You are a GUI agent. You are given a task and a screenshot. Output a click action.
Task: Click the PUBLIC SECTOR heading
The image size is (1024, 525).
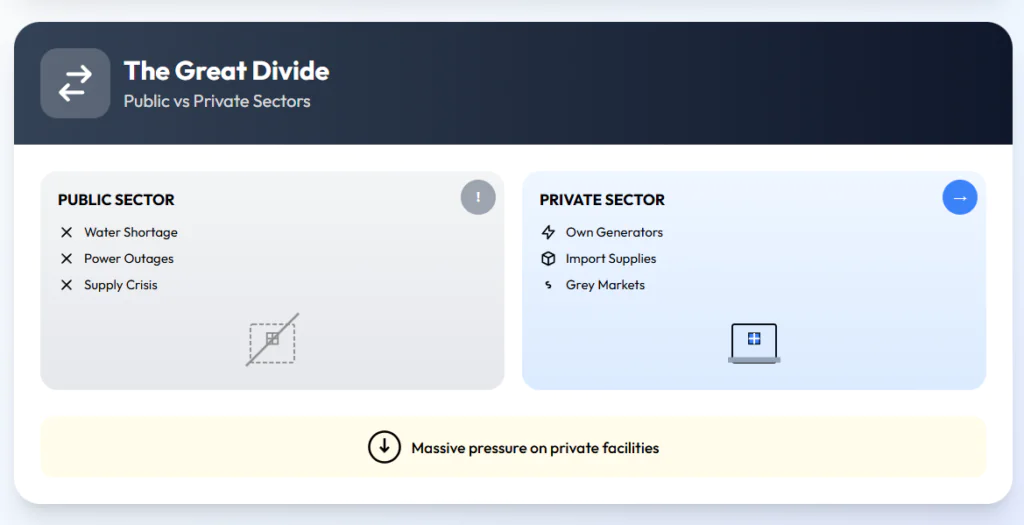point(116,200)
